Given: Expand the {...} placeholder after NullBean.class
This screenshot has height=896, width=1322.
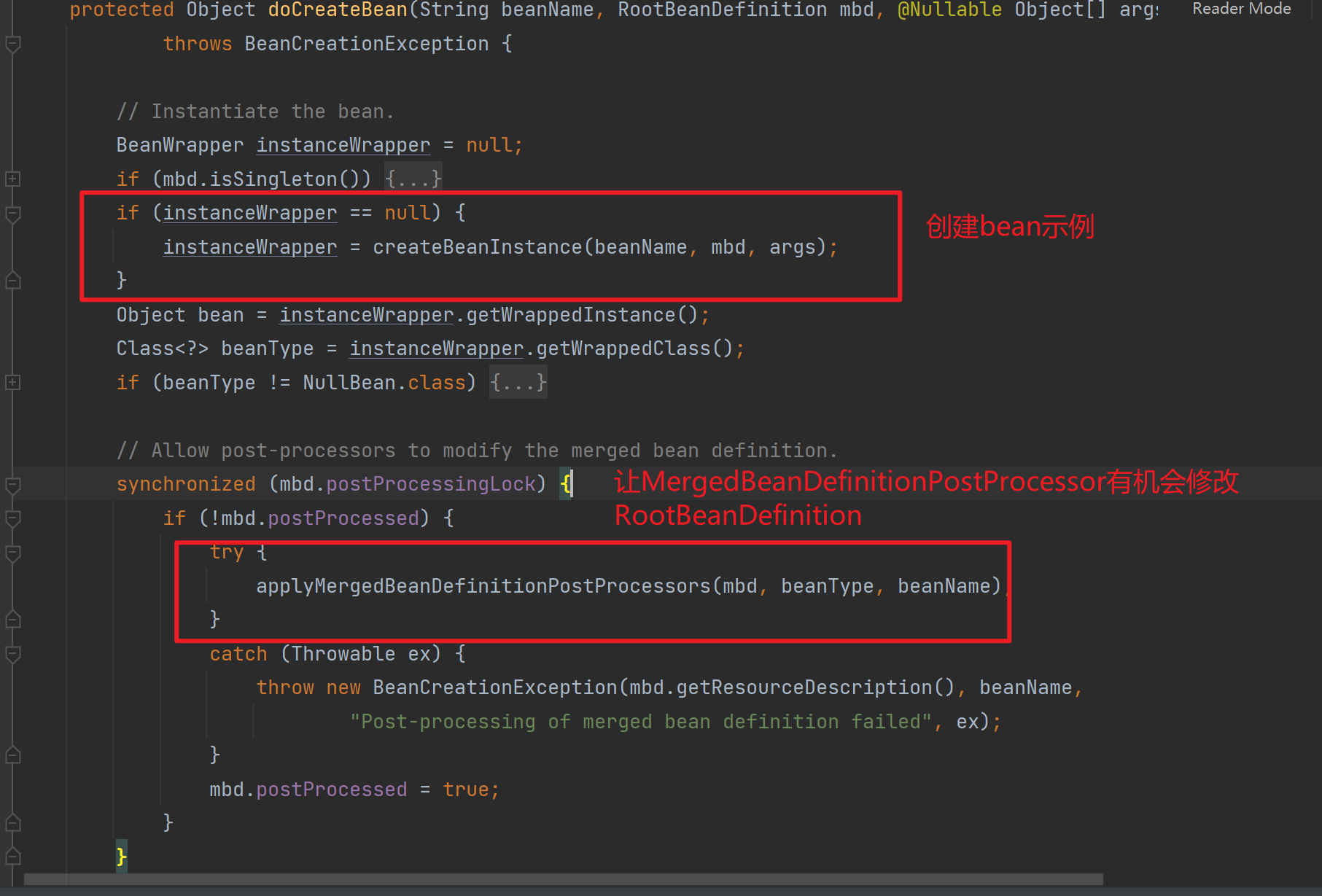Looking at the screenshot, I should tap(518, 382).
